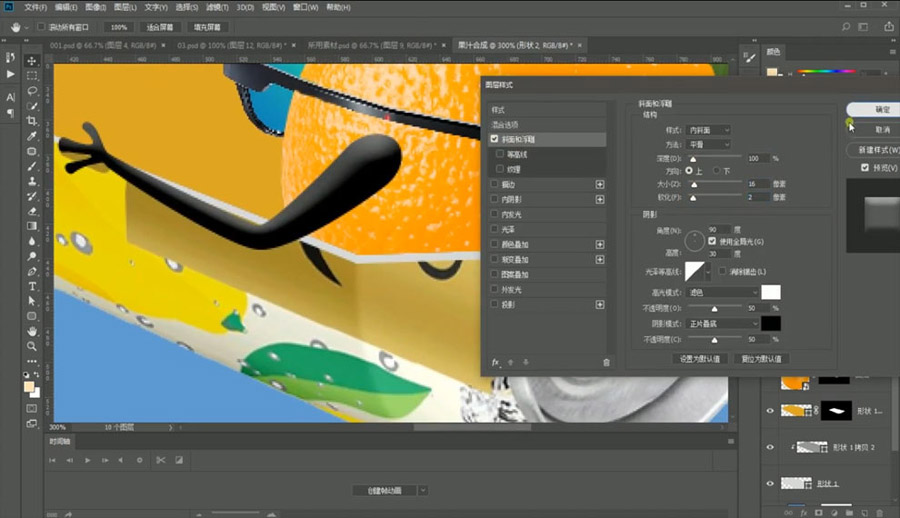
Task: Select the Horizontal Type tool
Action: click(x=32, y=286)
